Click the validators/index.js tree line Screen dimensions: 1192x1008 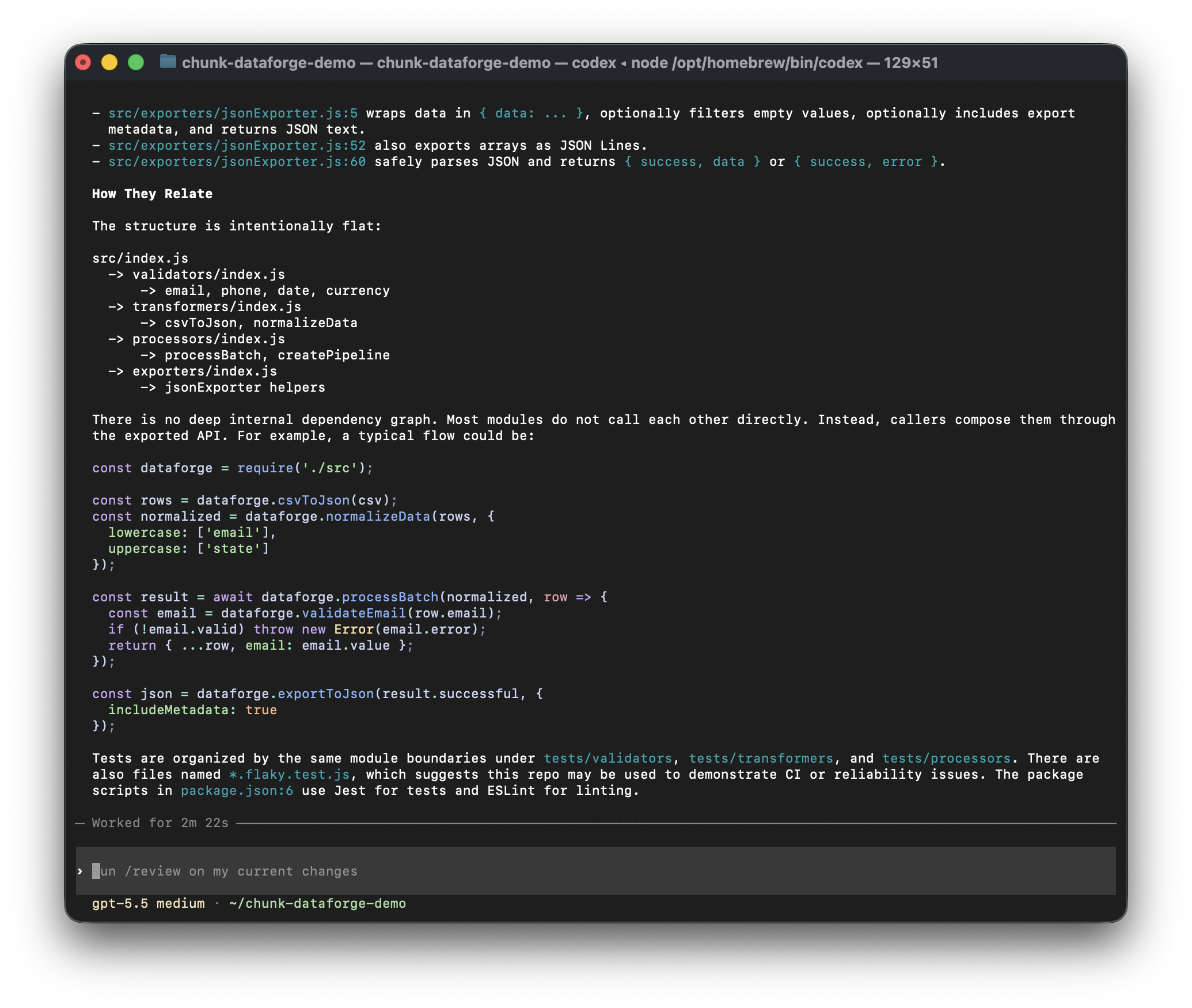197,274
